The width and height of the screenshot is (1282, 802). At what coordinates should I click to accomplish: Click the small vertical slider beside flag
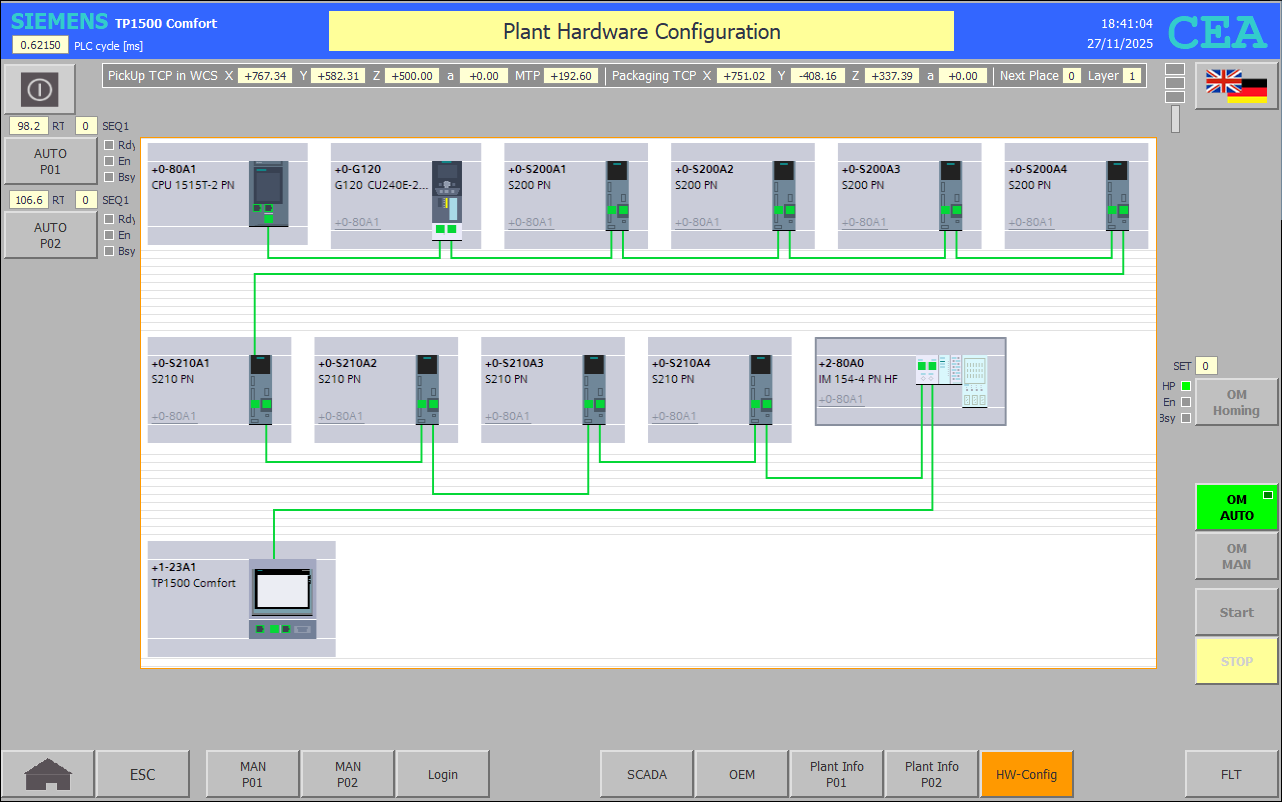[1175, 119]
